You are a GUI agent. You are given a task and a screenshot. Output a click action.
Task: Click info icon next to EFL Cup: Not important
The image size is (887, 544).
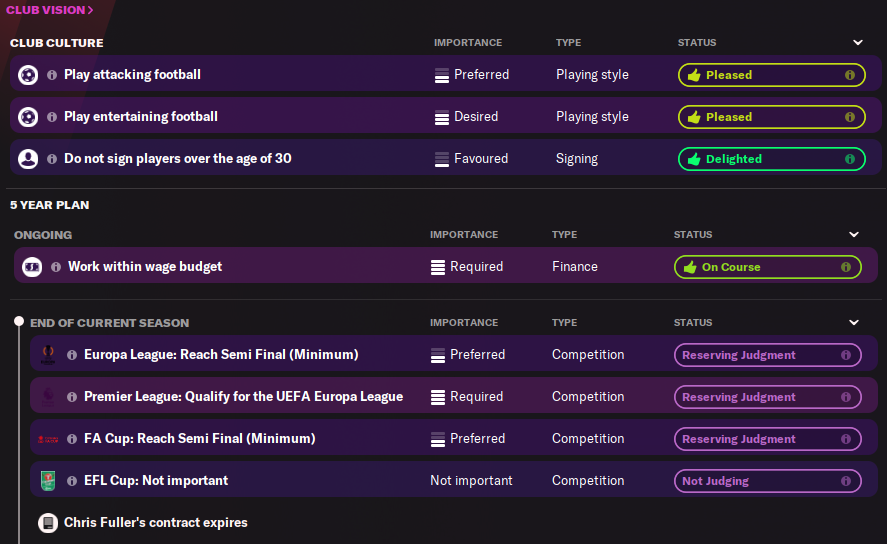(x=72, y=481)
